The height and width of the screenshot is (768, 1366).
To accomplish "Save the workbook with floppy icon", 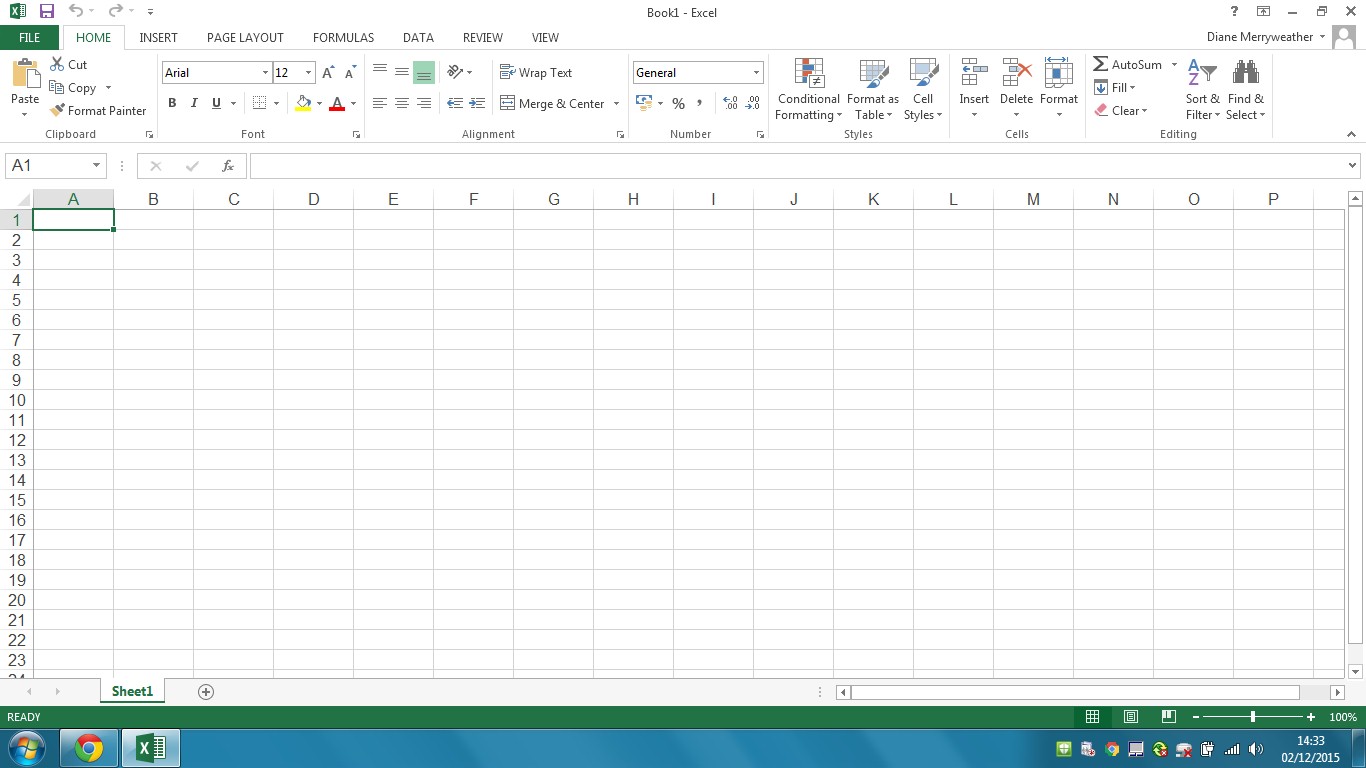I will coord(46,11).
